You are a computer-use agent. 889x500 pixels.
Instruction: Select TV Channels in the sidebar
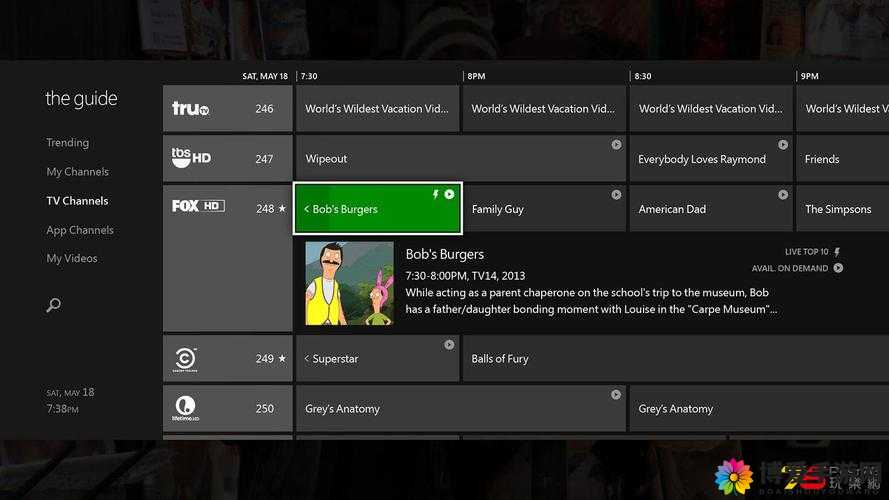[x=77, y=201]
